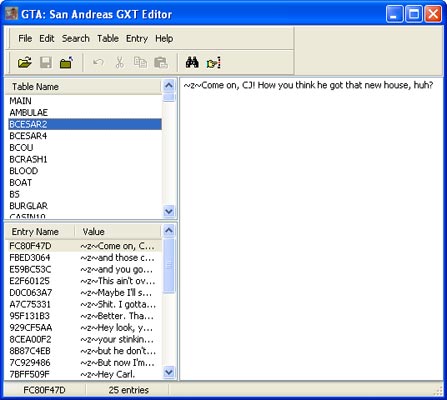The width and height of the screenshot is (447, 400).
Task: Click the table list scrollbar thumb
Action: tap(169, 97)
